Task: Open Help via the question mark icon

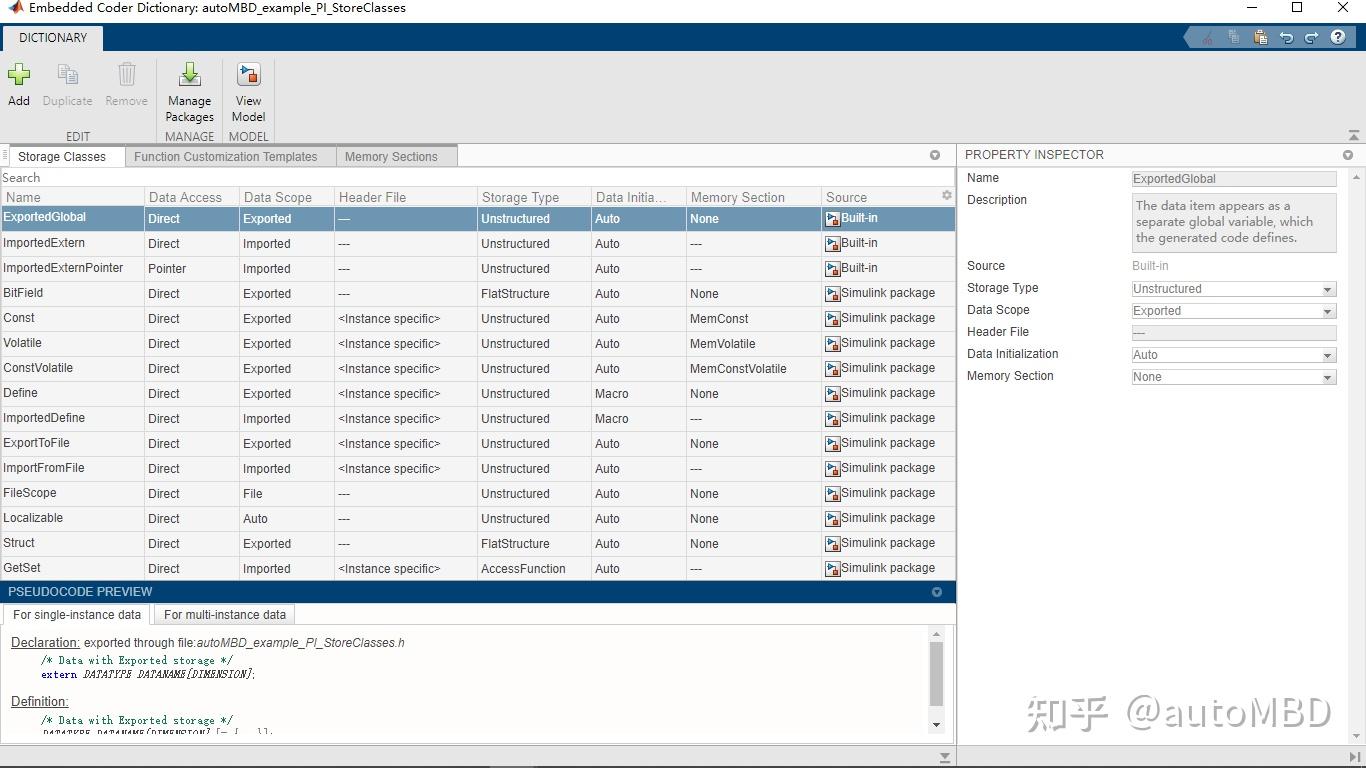Action: point(1338,36)
